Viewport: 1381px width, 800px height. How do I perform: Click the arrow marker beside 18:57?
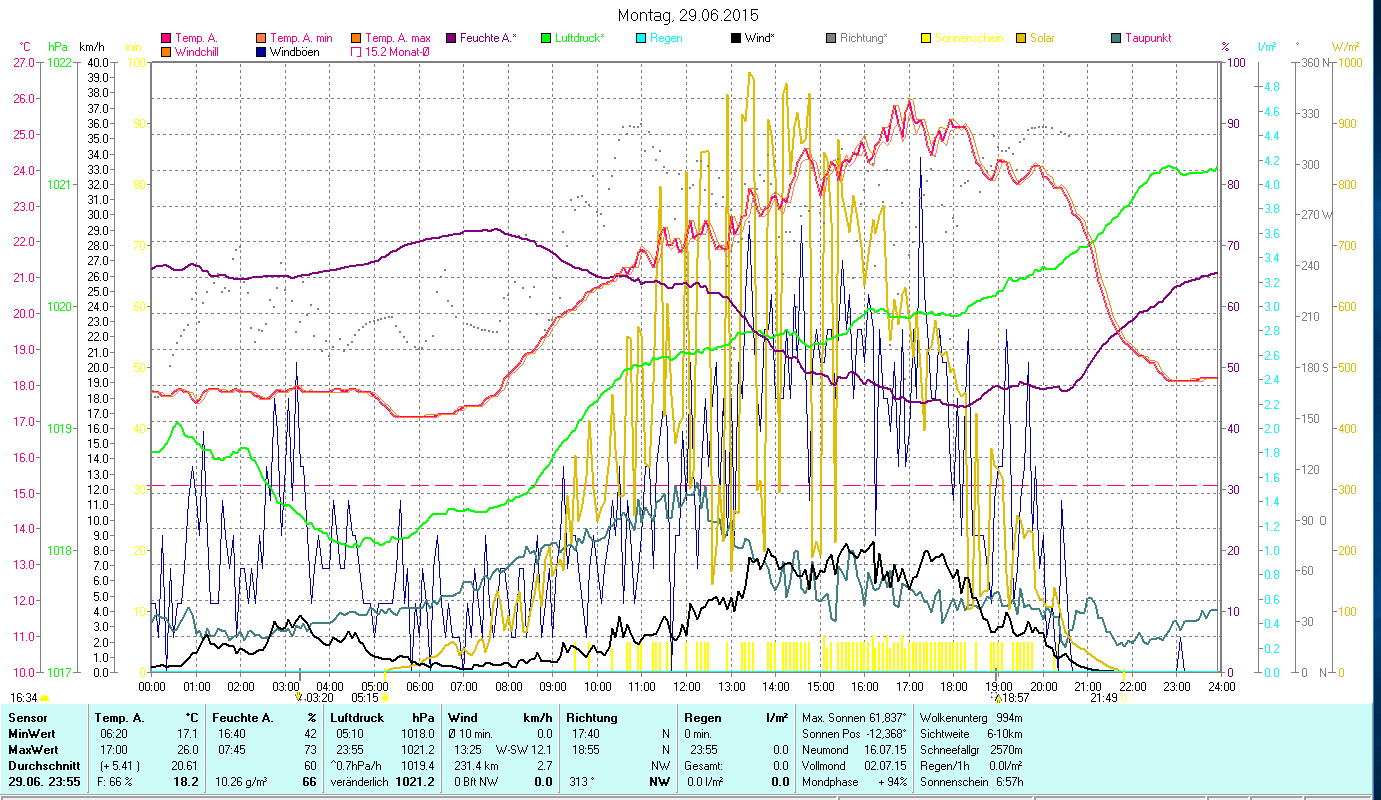(x=996, y=697)
